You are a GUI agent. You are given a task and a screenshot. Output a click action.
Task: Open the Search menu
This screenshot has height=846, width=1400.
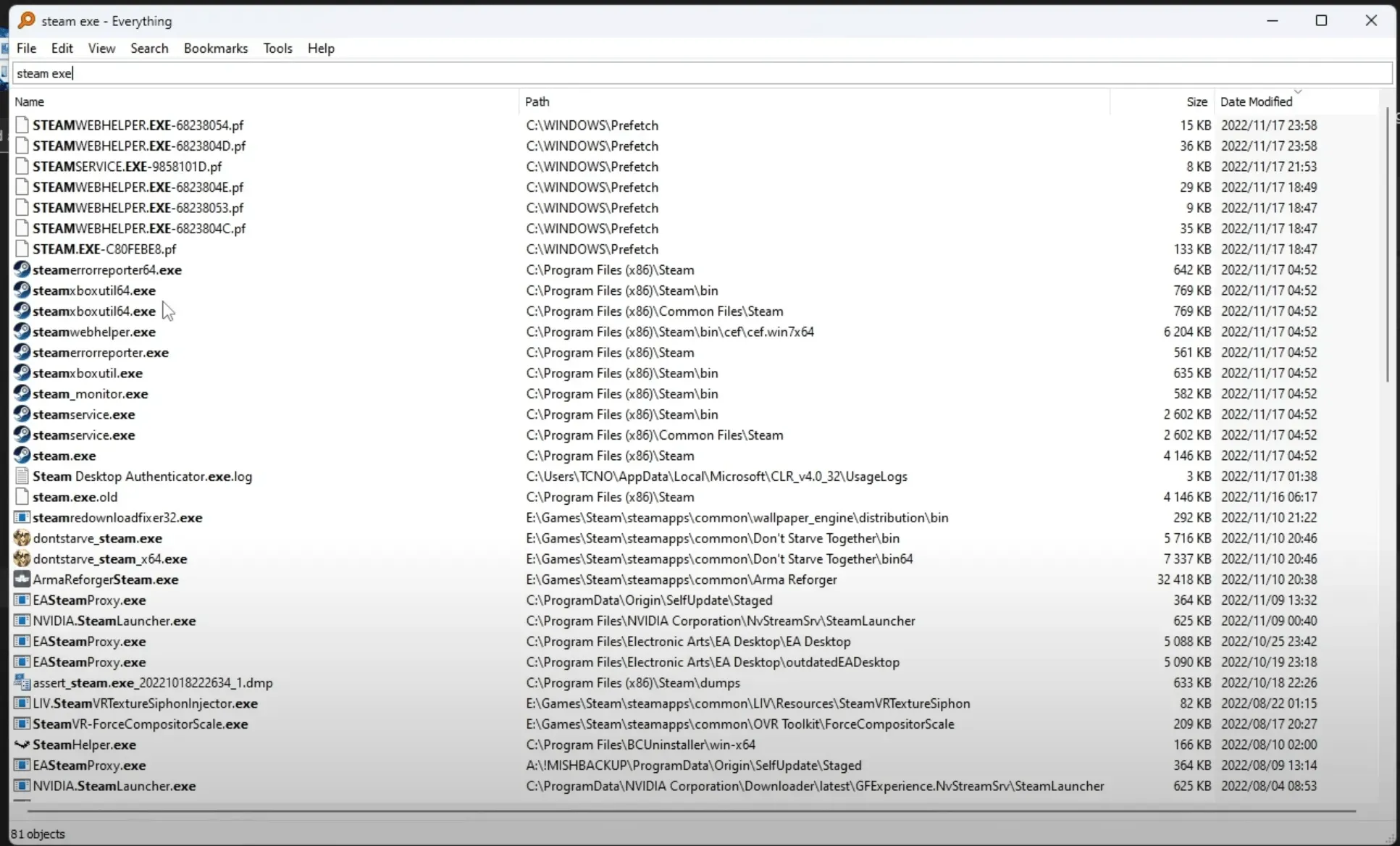[149, 48]
